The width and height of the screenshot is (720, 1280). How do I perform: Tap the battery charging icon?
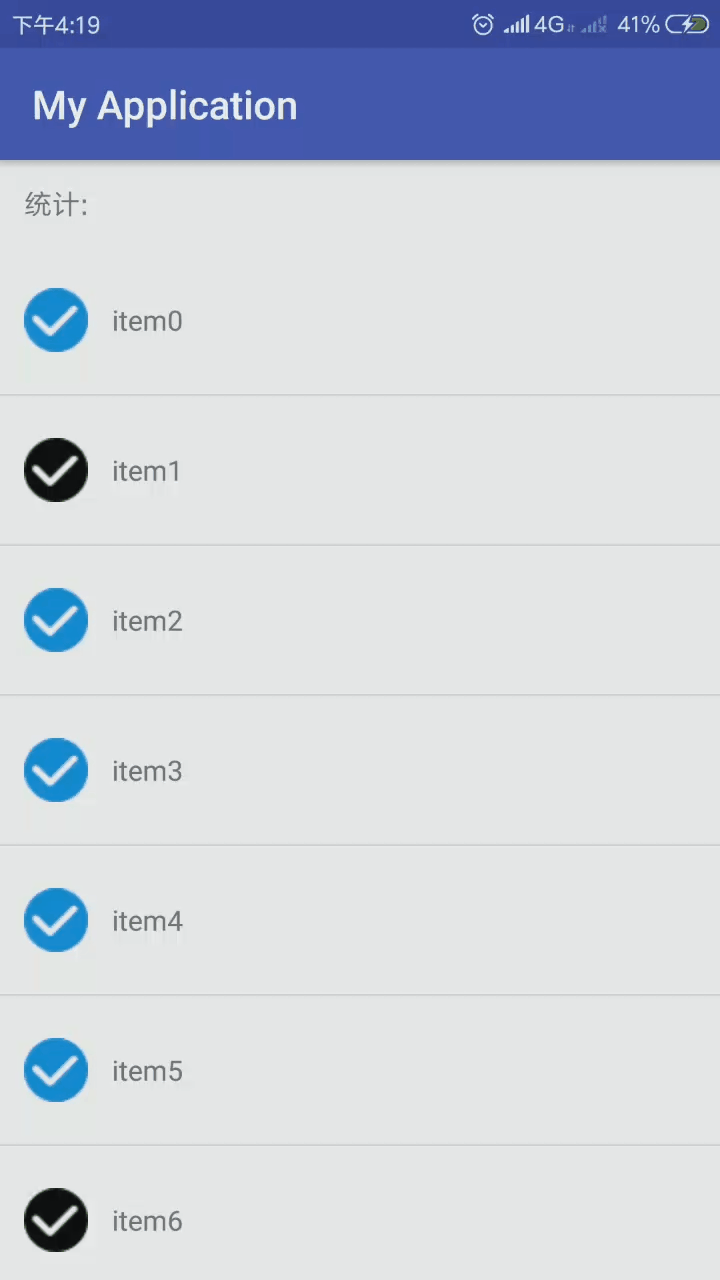coord(687,25)
